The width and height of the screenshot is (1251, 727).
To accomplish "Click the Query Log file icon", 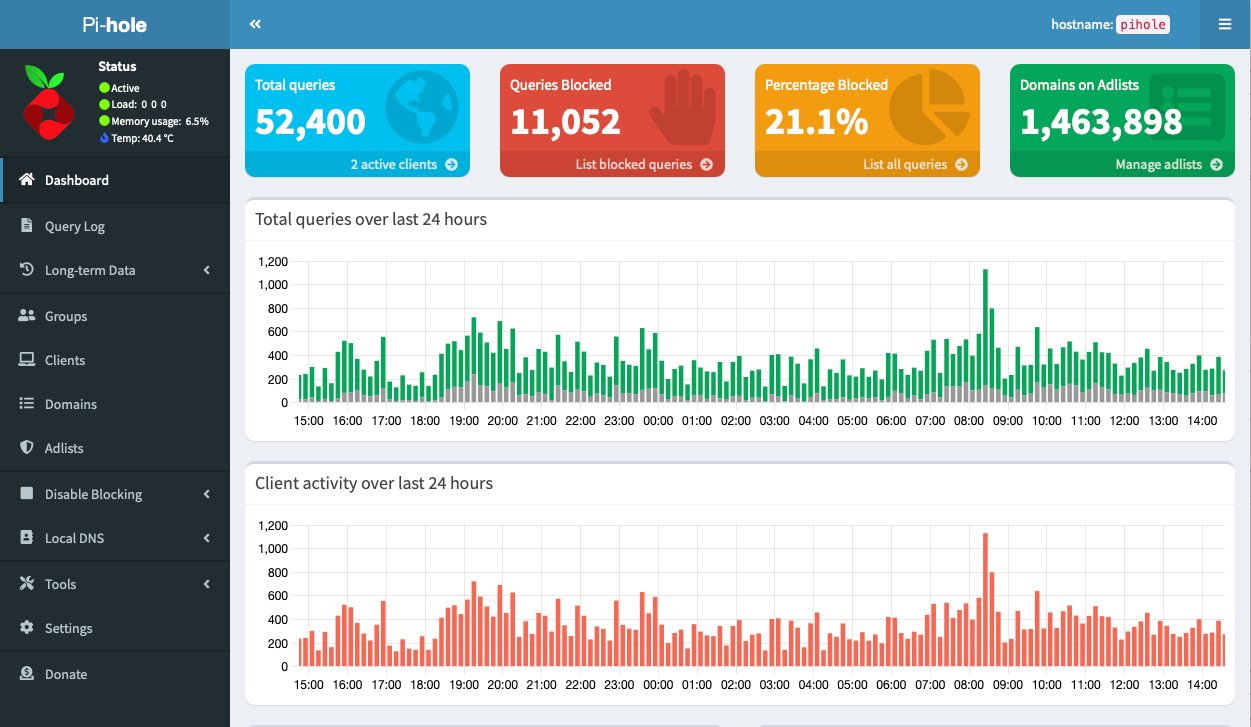I will [x=27, y=226].
